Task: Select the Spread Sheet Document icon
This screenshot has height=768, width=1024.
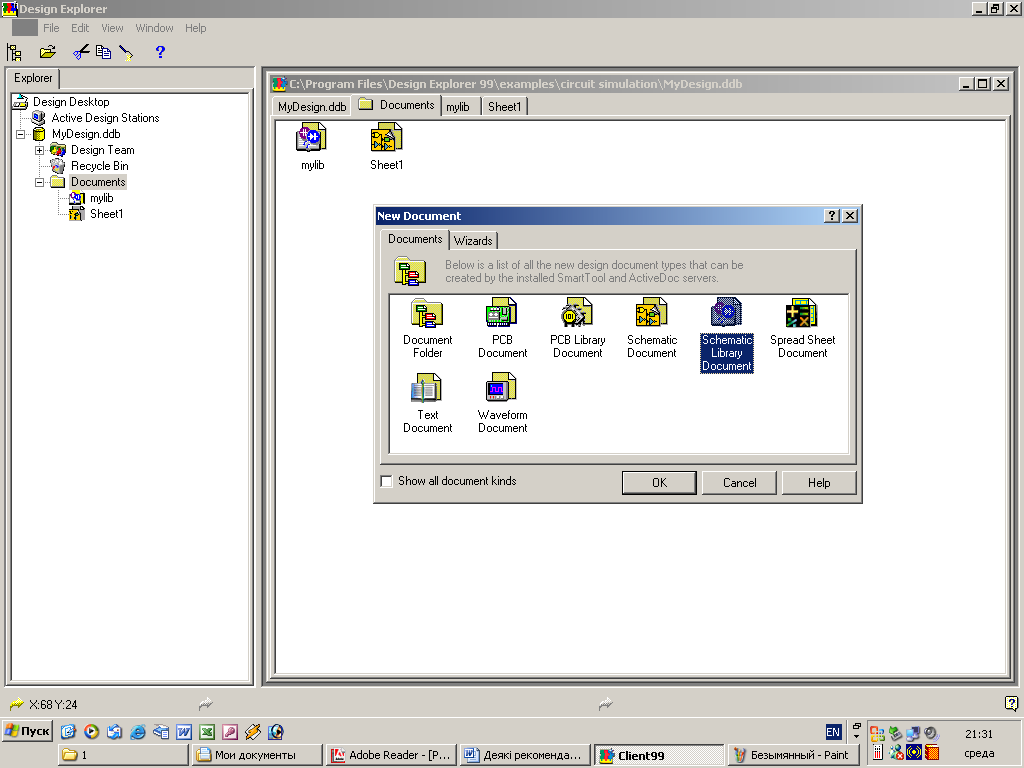Action: pyautogui.click(x=802, y=314)
